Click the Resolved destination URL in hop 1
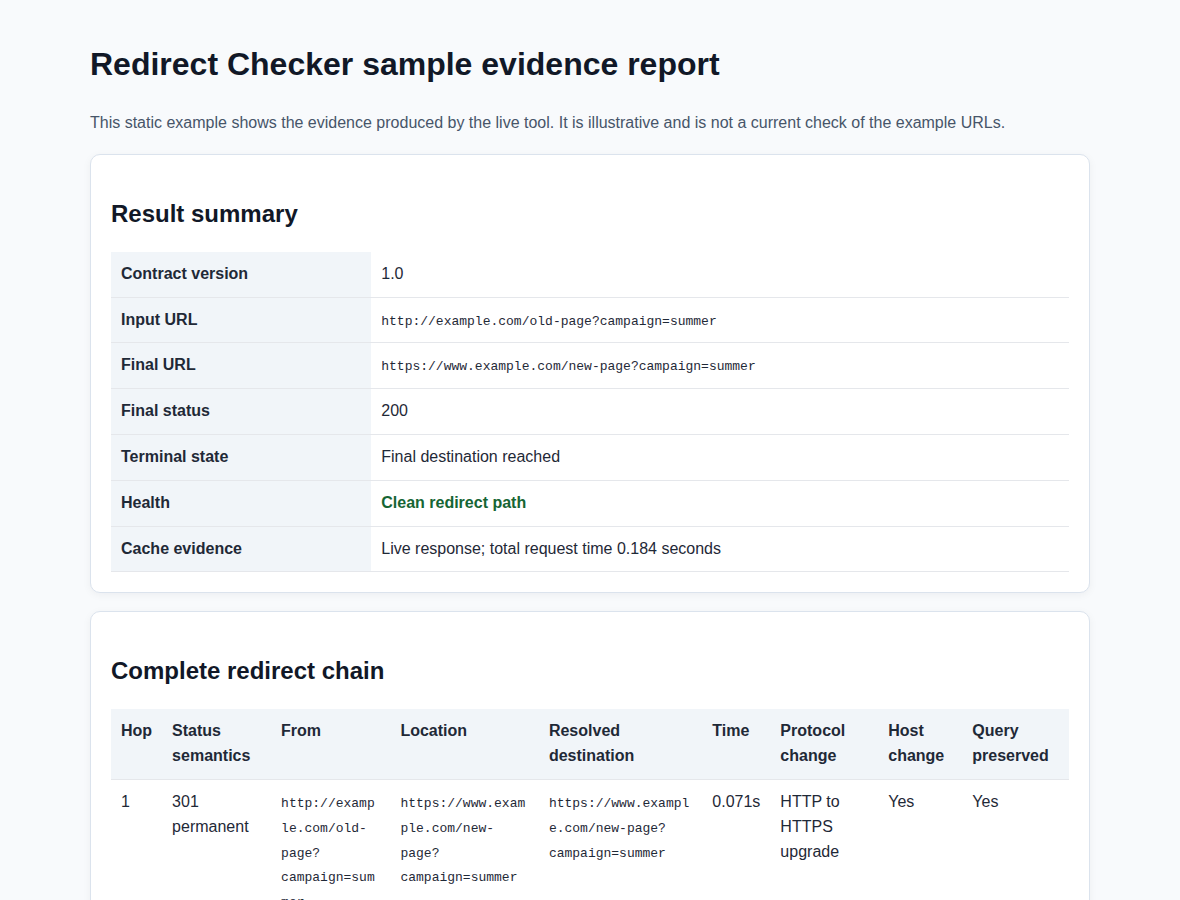The width and height of the screenshot is (1180, 900). pos(619,828)
